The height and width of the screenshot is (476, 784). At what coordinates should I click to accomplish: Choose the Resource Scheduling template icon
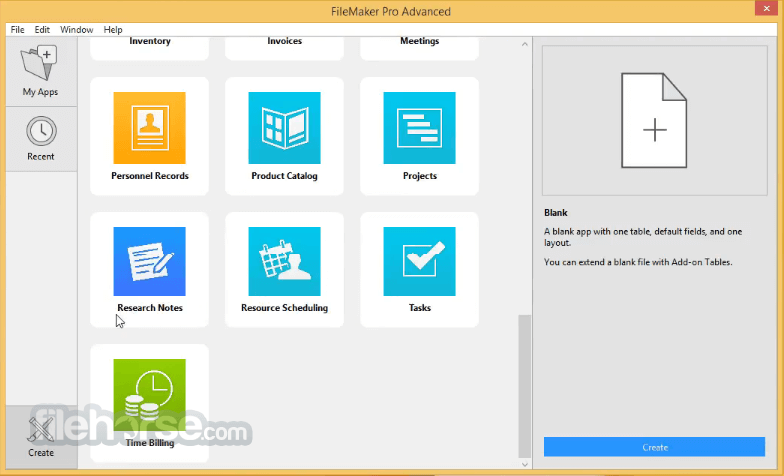pos(284,262)
